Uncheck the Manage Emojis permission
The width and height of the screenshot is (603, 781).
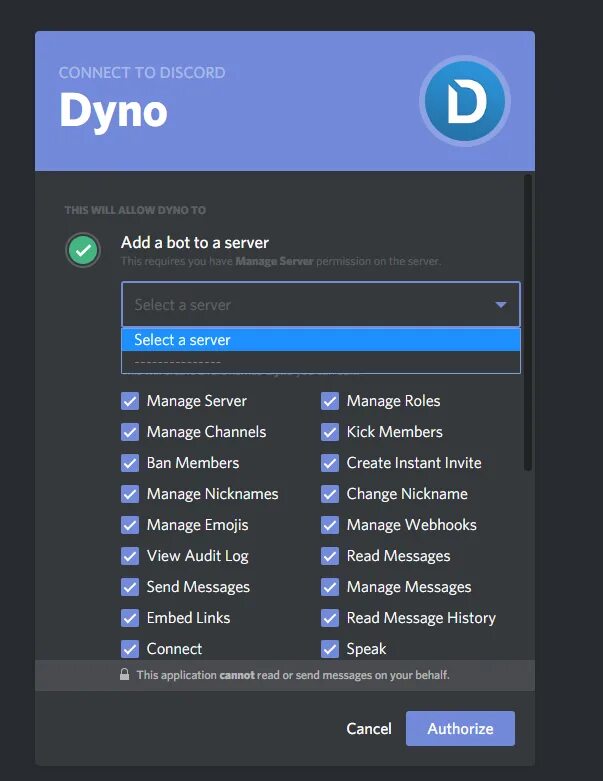tap(130, 524)
